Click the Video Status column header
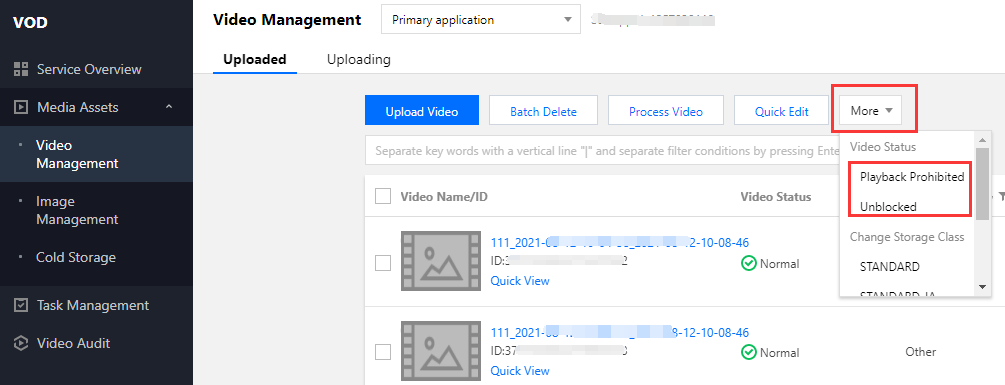The image size is (1005, 385). tap(776, 196)
